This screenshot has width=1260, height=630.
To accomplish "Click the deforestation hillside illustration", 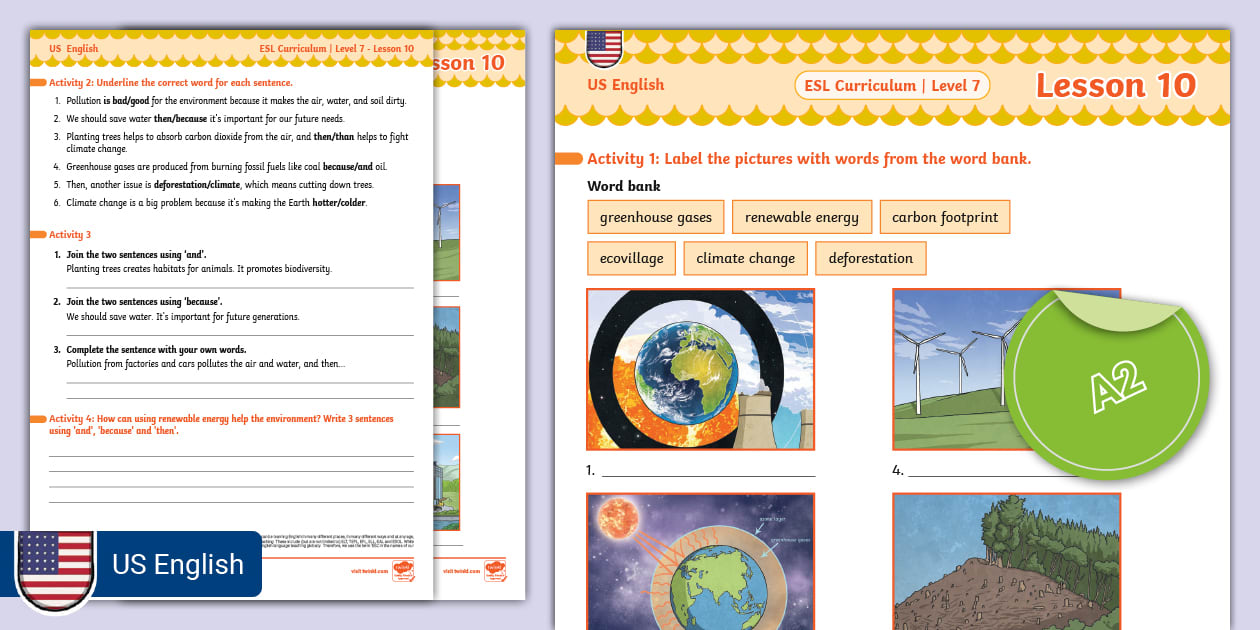I will 1005,563.
